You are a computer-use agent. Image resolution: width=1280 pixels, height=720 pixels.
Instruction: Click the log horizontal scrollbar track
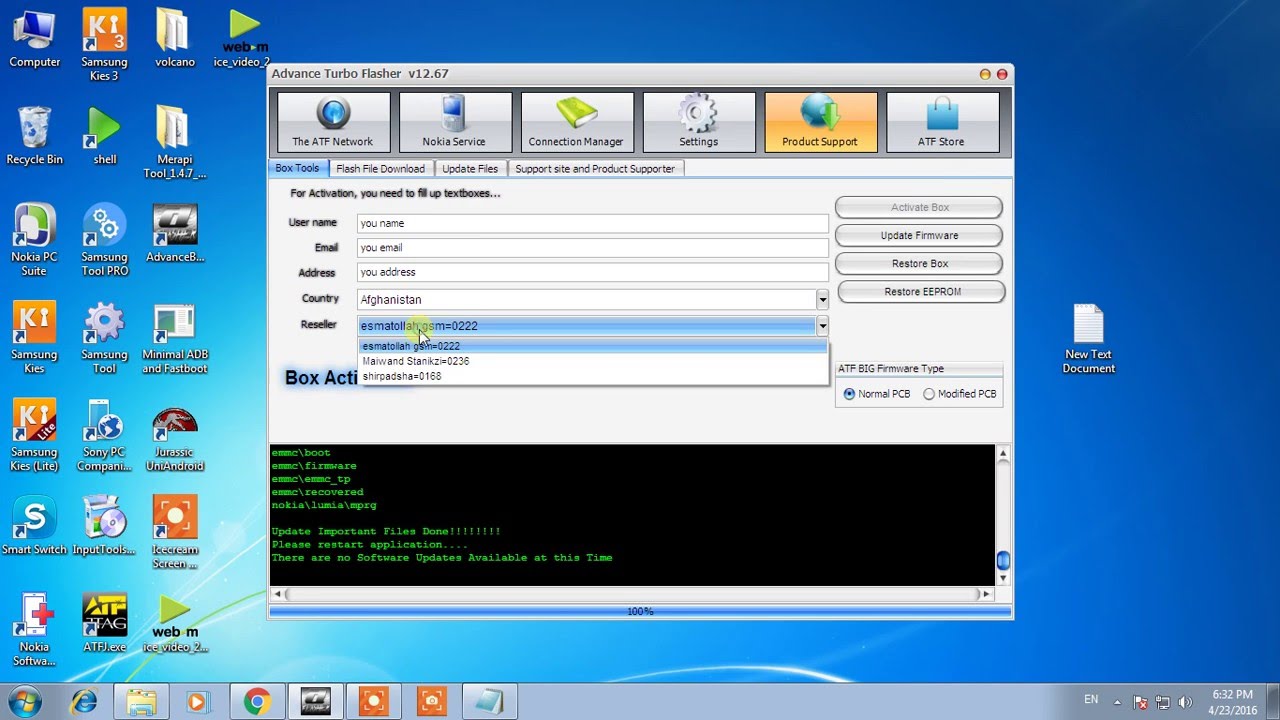pyautogui.click(x=633, y=594)
